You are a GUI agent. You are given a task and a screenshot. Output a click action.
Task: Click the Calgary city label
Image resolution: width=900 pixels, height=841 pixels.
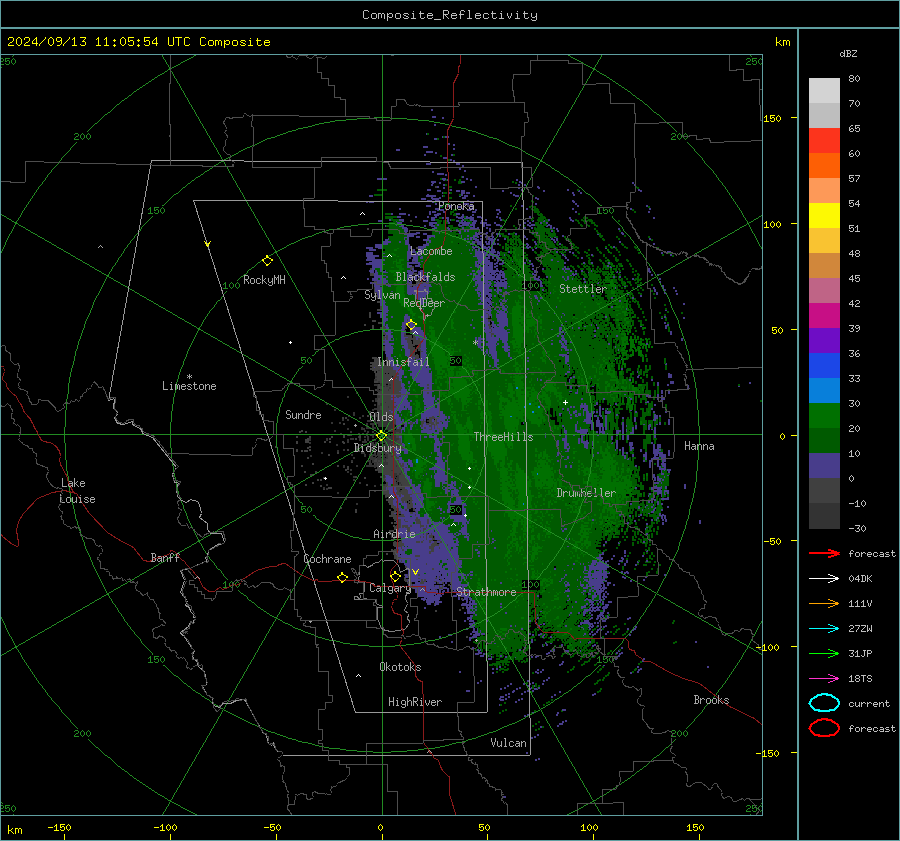(x=390, y=588)
